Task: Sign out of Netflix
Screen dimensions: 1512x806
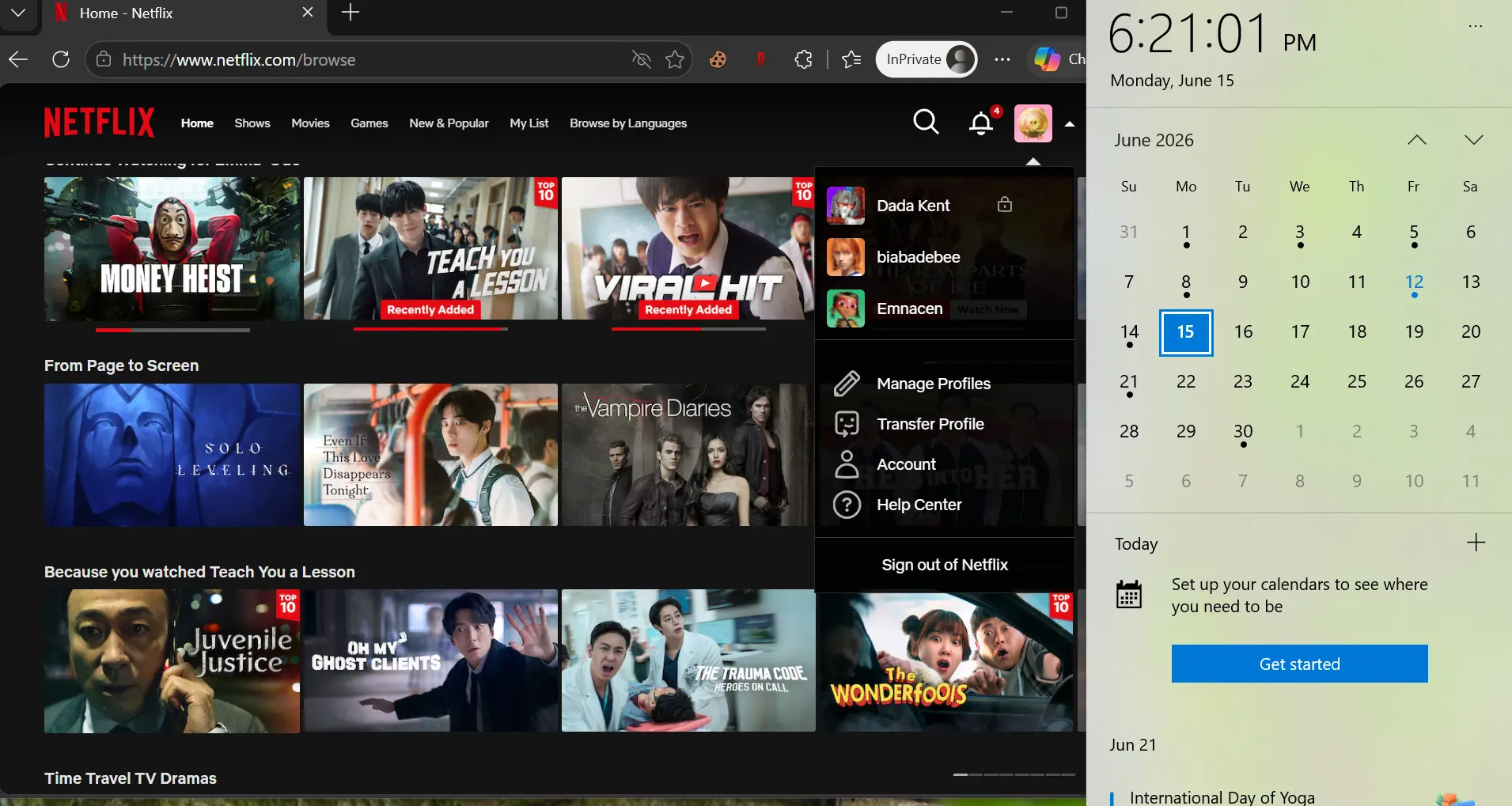Action: (x=945, y=565)
